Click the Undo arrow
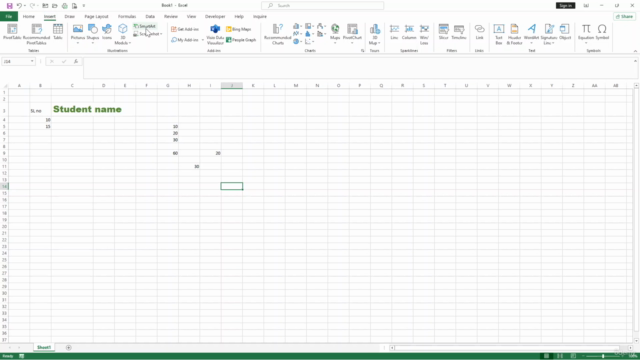640x360 pixels. pos(19,6)
